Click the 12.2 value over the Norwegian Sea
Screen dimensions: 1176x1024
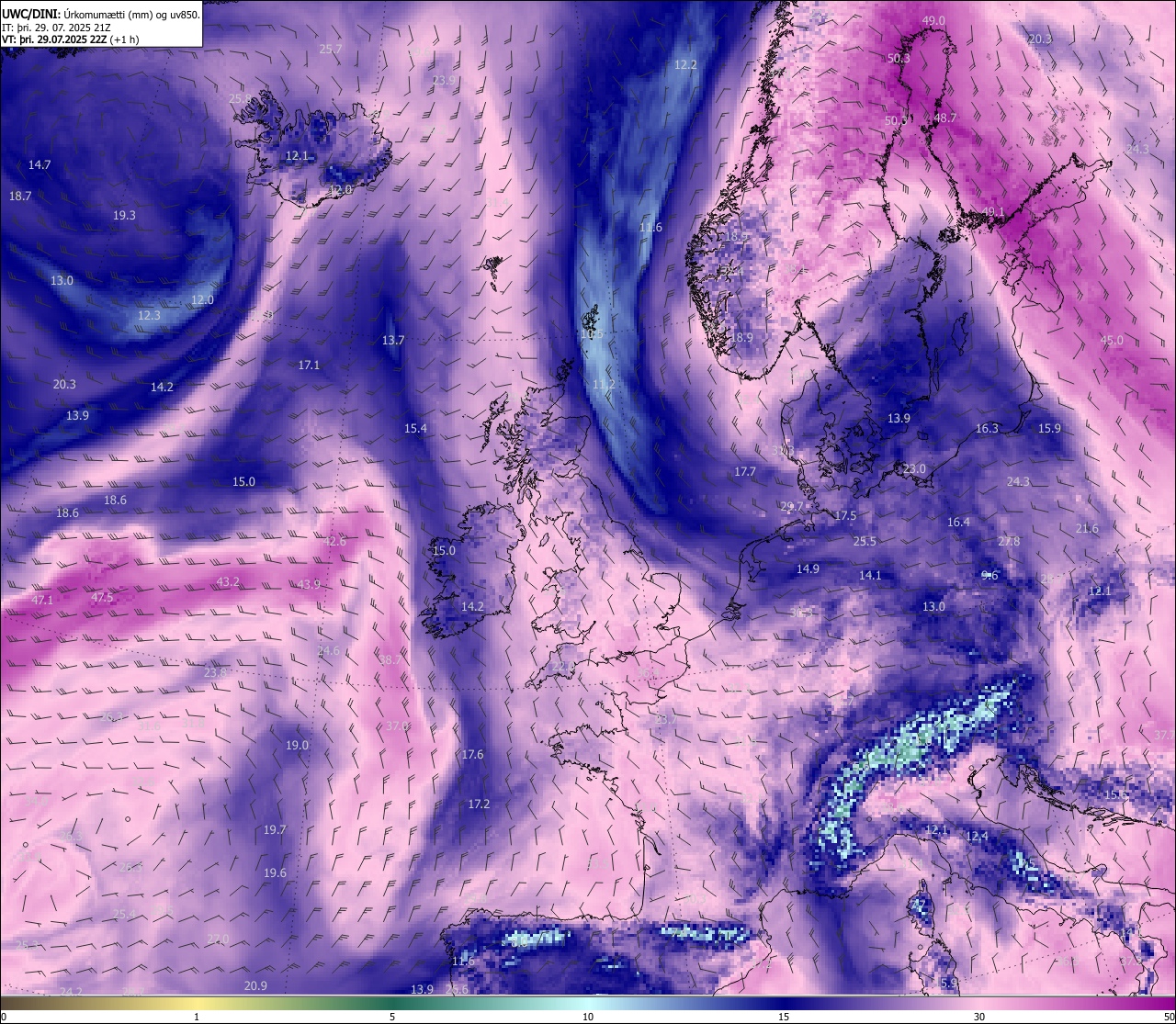(x=686, y=65)
